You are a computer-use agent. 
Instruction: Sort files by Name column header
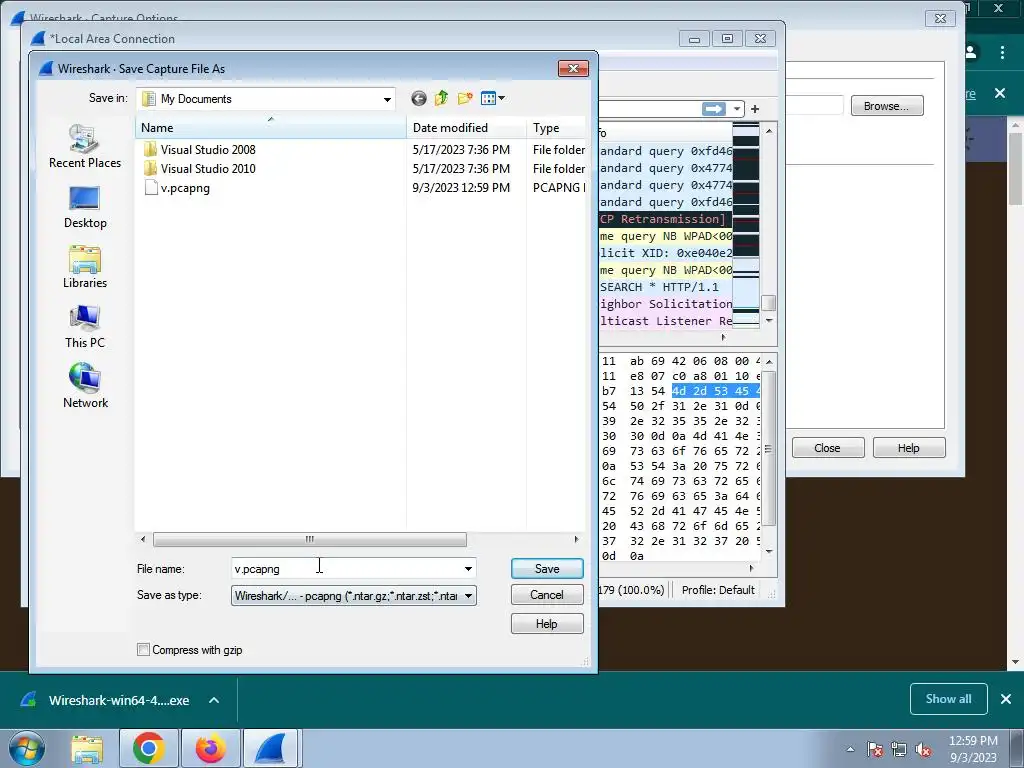click(x=270, y=127)
